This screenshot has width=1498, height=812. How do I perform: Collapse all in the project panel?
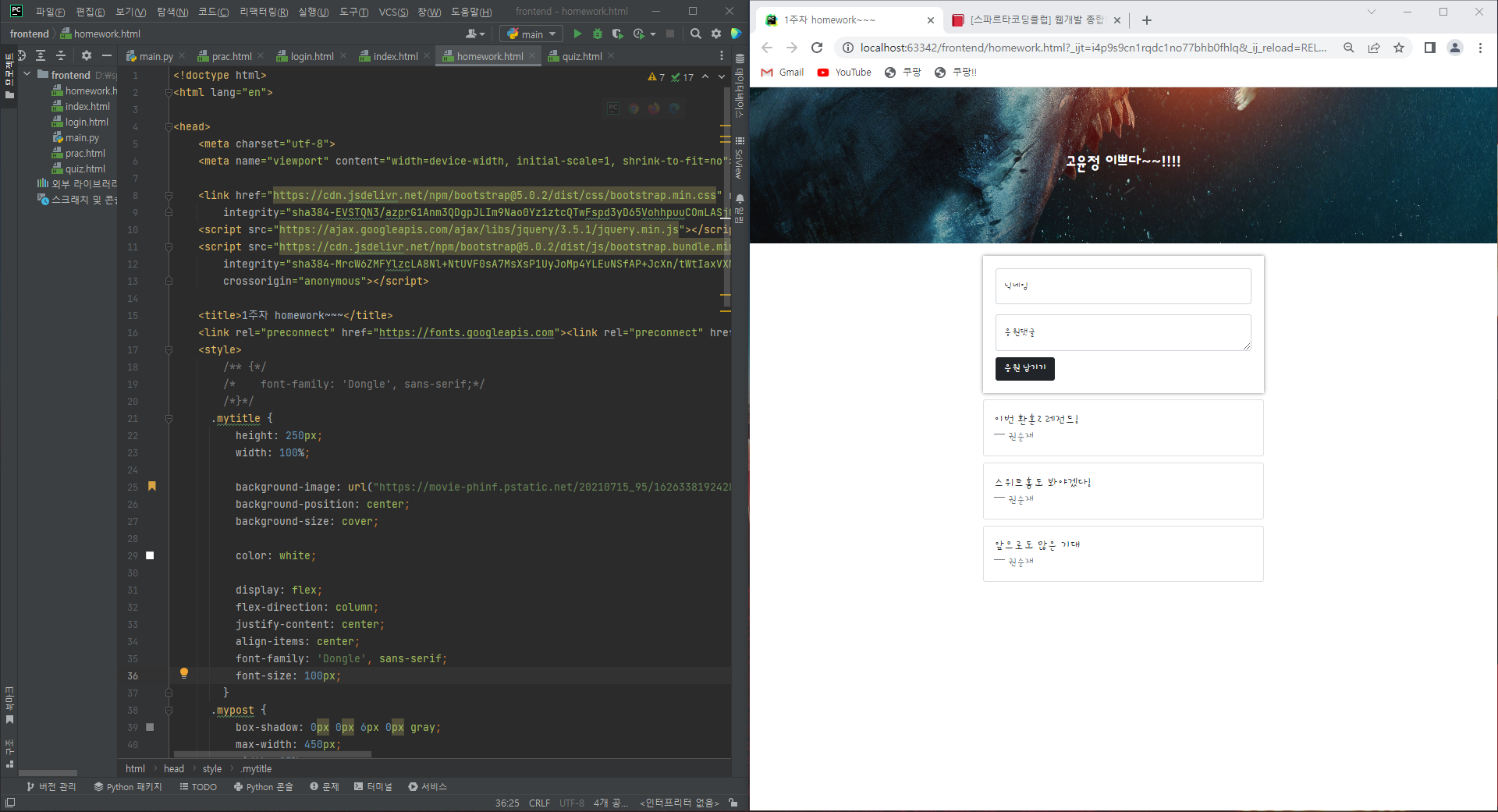tap(61, 55)
